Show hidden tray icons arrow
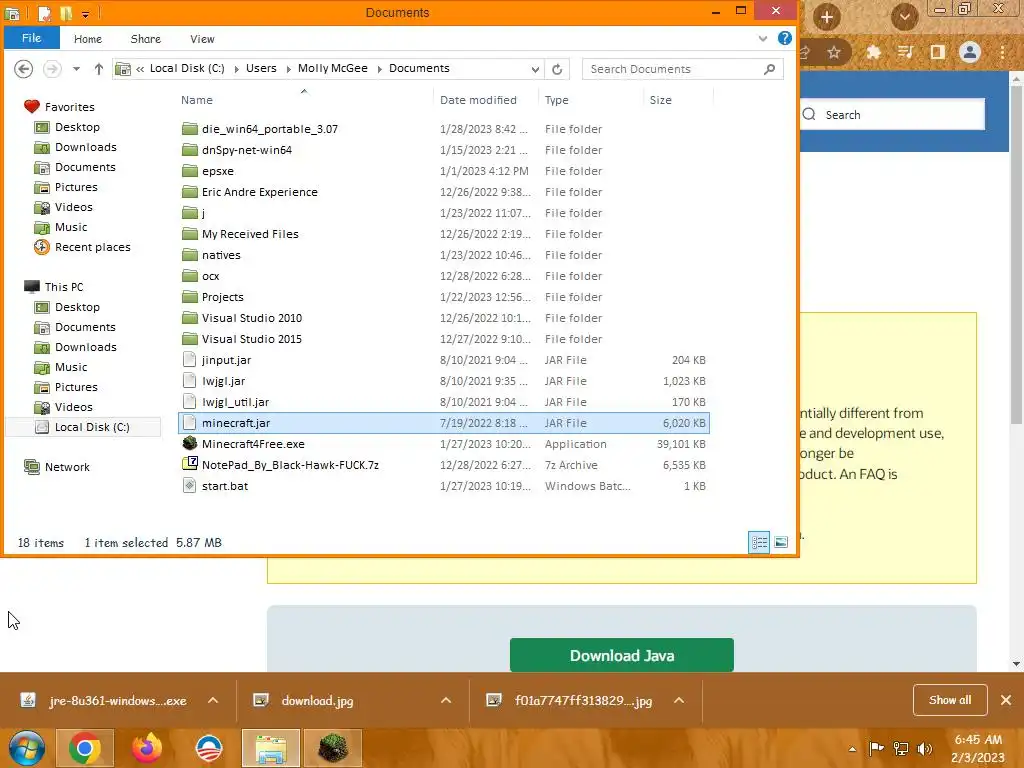 [852, 749]
